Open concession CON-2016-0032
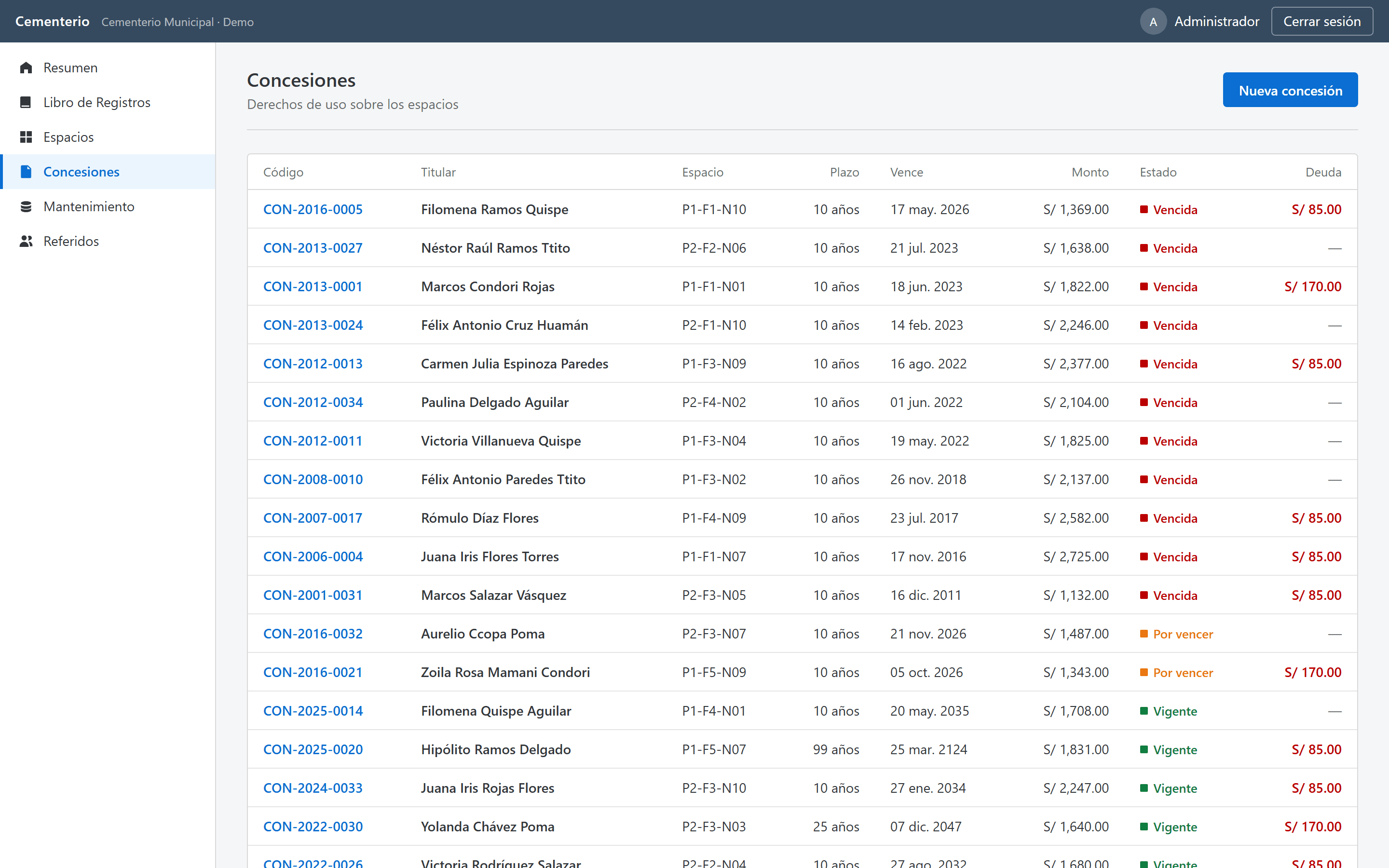The image size is (1389, 868). pyautogui.click(x=313, y=634)
